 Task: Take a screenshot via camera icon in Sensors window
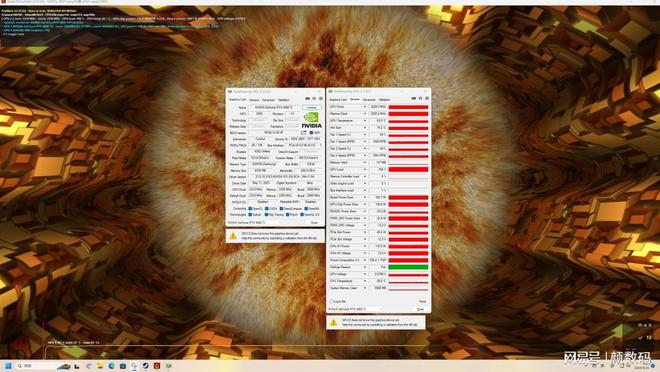click(x=413, y=98)
